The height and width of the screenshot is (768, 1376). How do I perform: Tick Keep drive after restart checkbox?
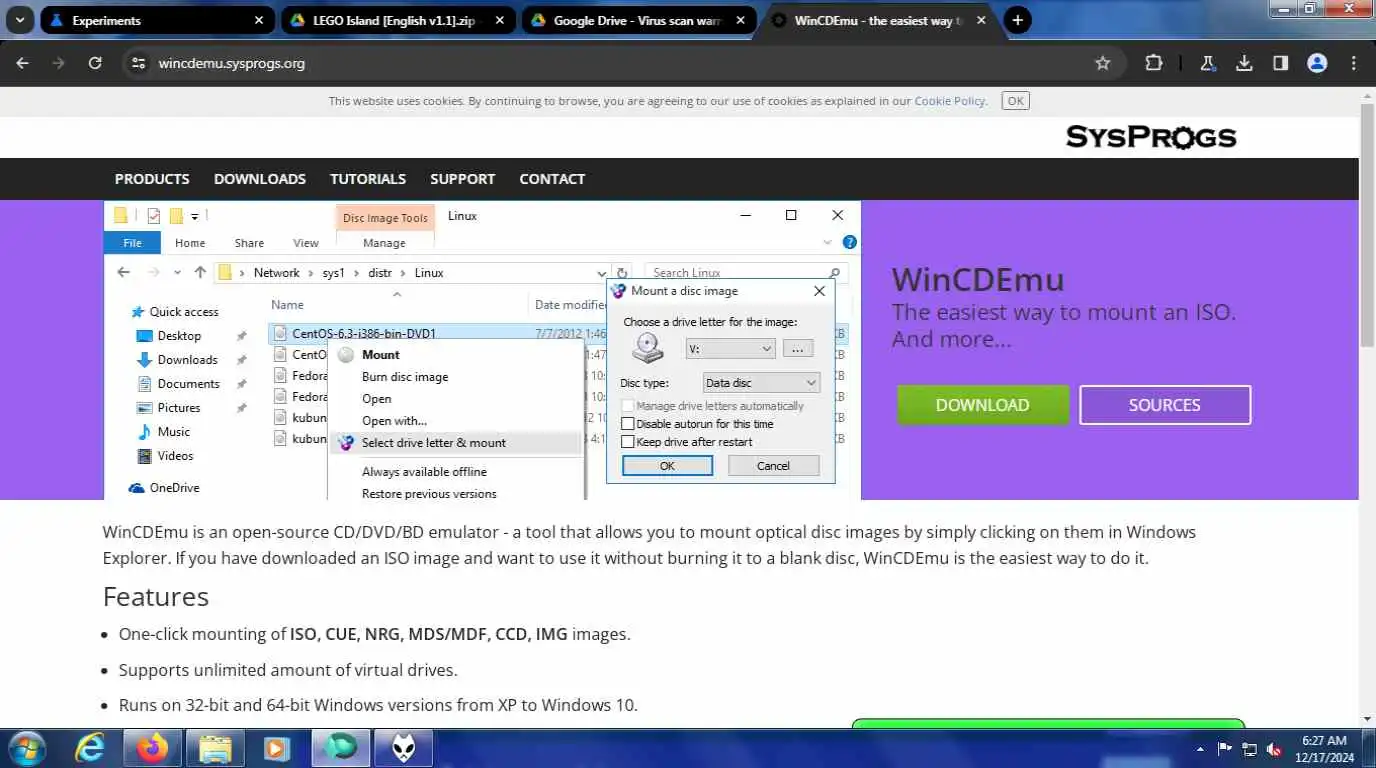point(628,442)
